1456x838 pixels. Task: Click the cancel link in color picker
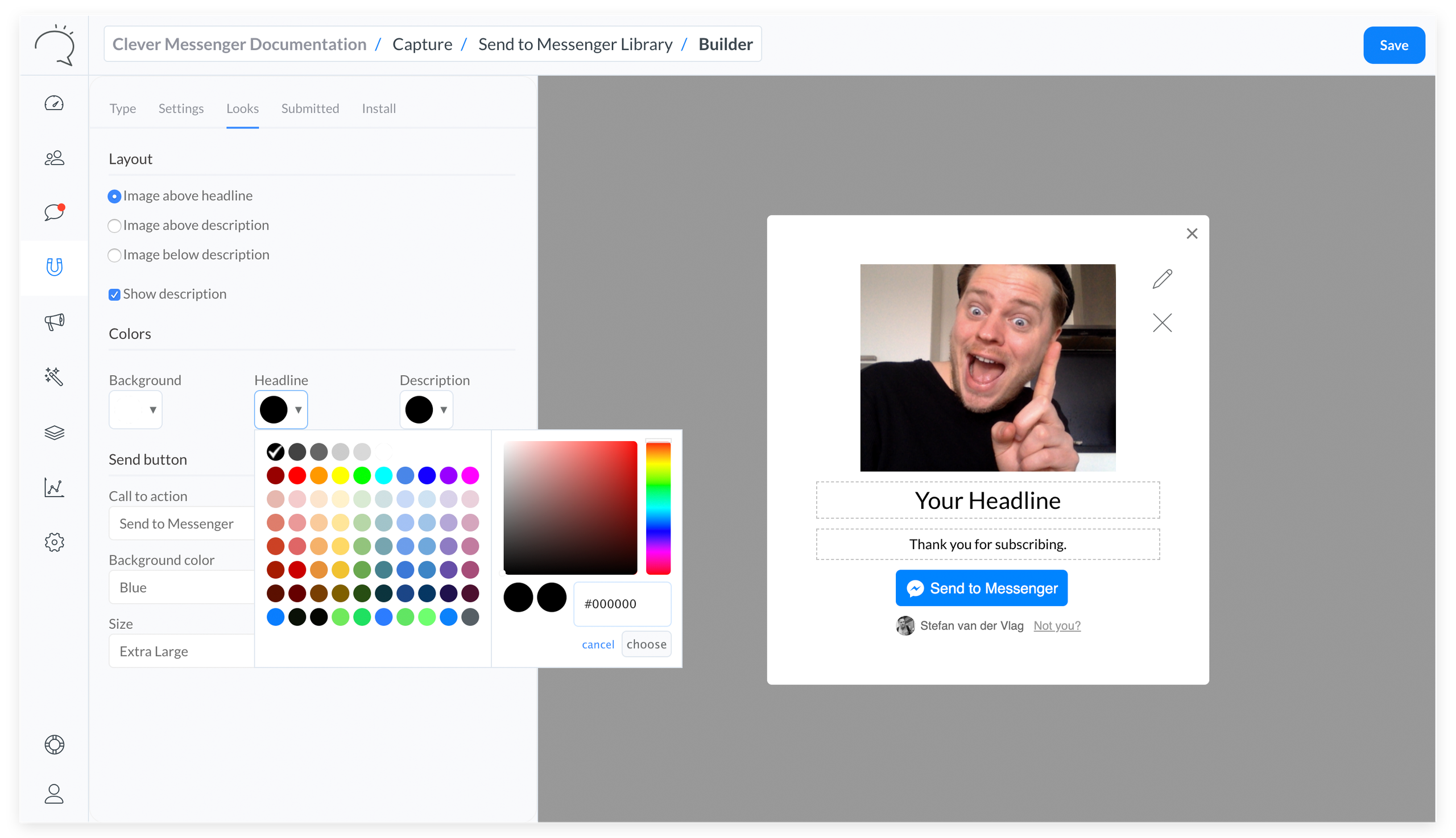tap(598, 645)
